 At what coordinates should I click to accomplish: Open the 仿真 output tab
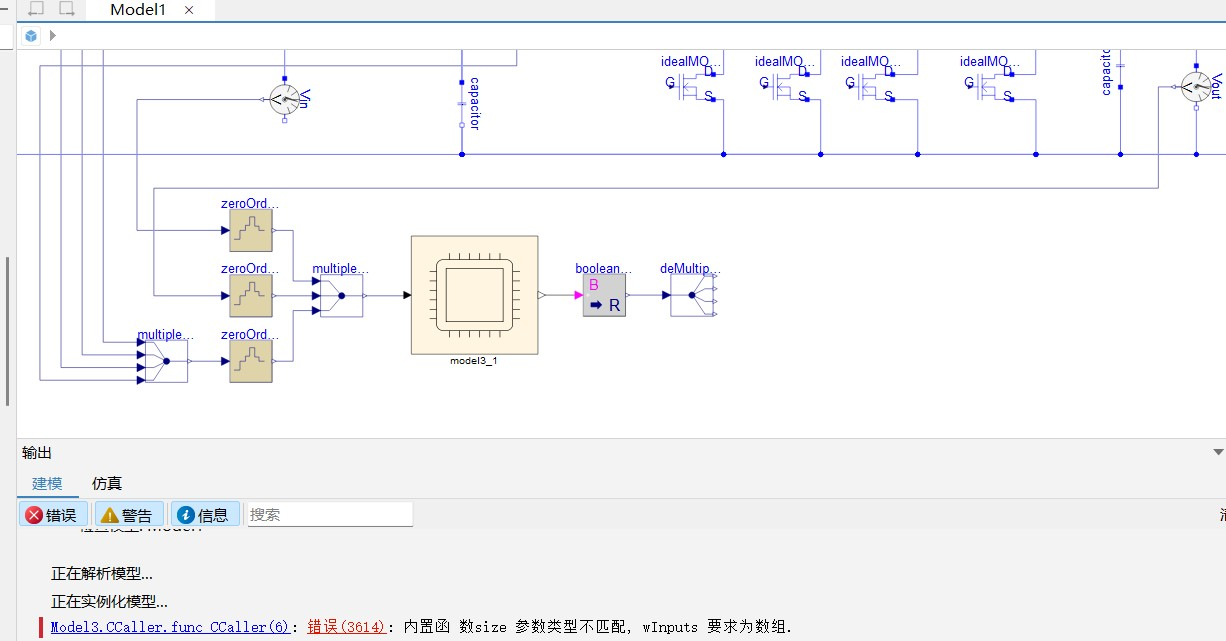(107, 483)
